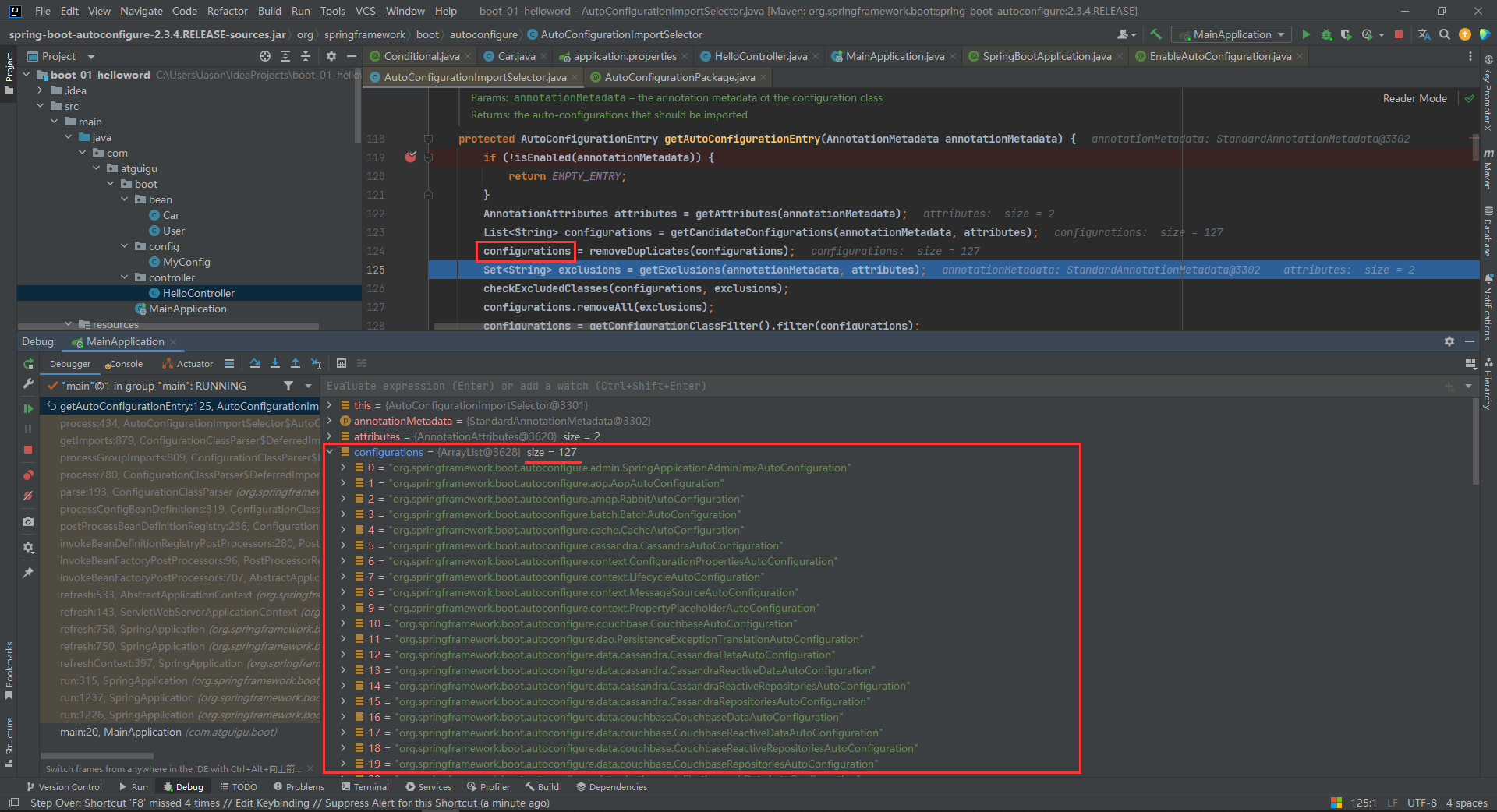Click the Evaluate Expression calculator icon
This screenshot has width=1497, height=812.
(342, 364)
